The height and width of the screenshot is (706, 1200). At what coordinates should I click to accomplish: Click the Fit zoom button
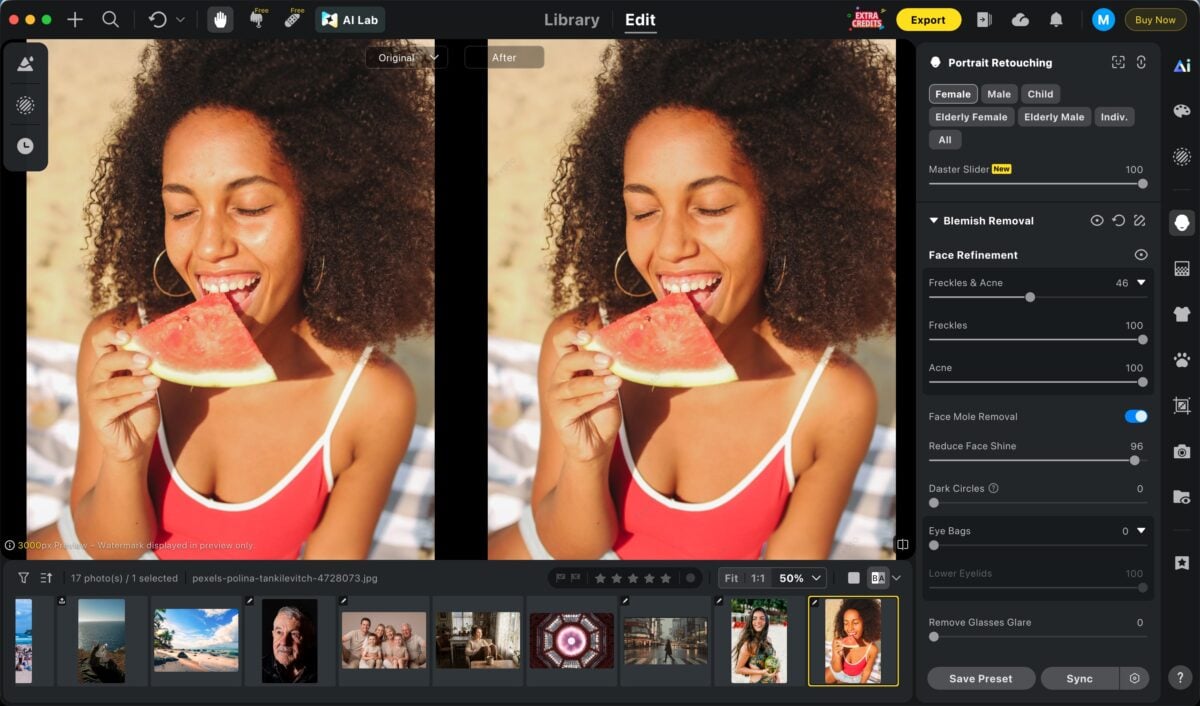[x=732, y=578]
